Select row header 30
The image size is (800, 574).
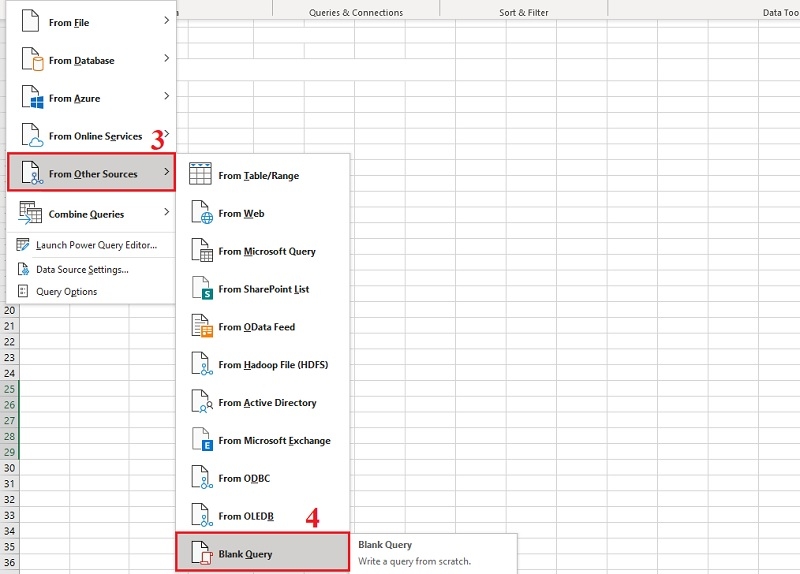(10, 468)
